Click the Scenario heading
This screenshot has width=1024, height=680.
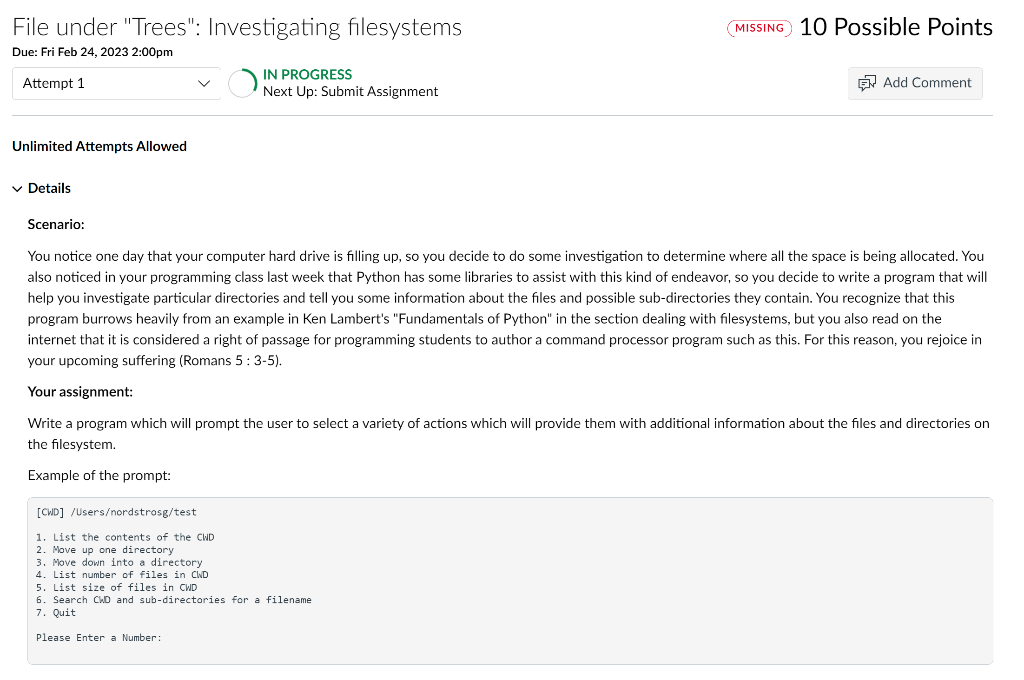[x=57, y=224]
